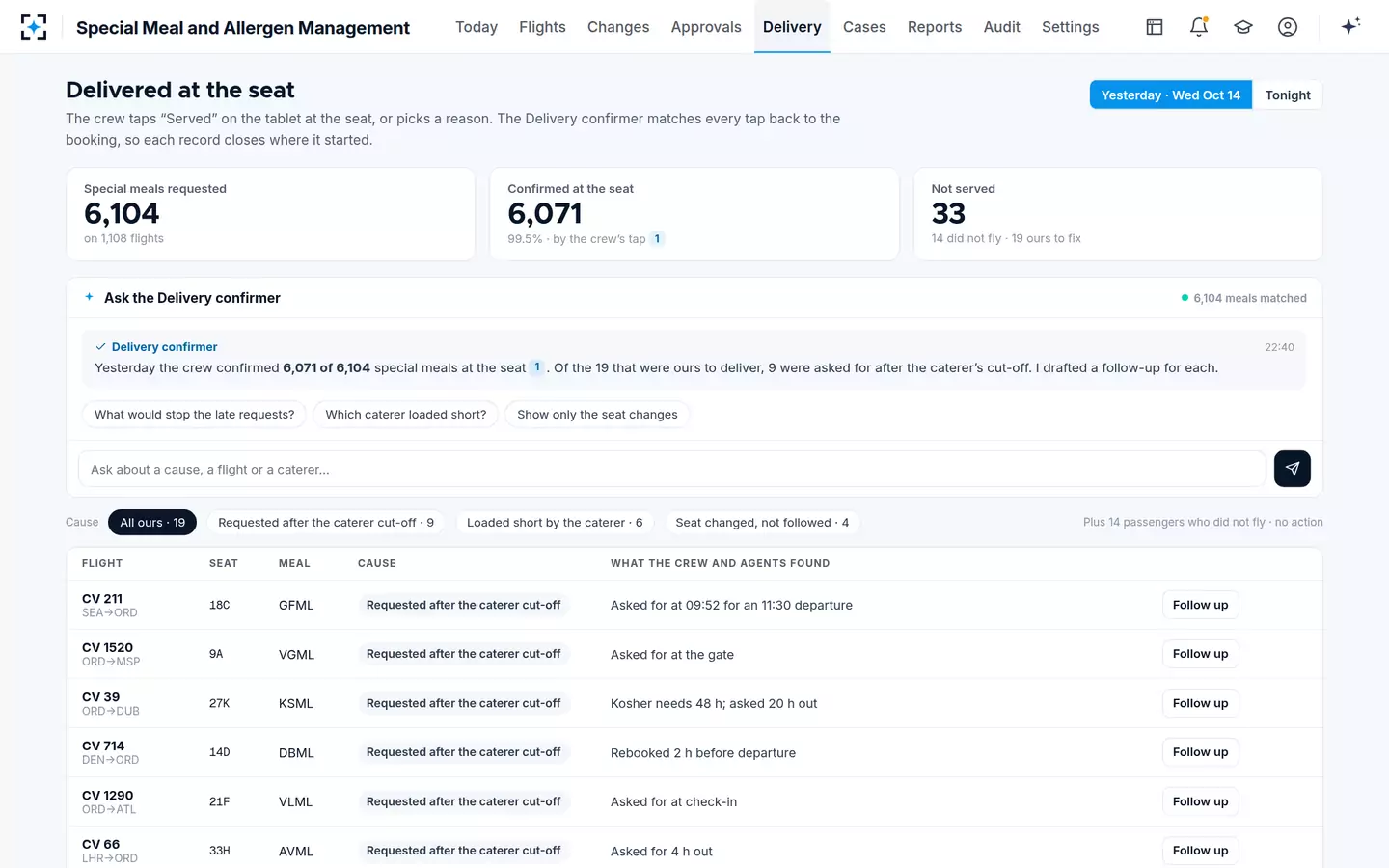
Task: Focus the 'Ask about a cause' input
Action: pyautogui.click(x=672, y=469)
